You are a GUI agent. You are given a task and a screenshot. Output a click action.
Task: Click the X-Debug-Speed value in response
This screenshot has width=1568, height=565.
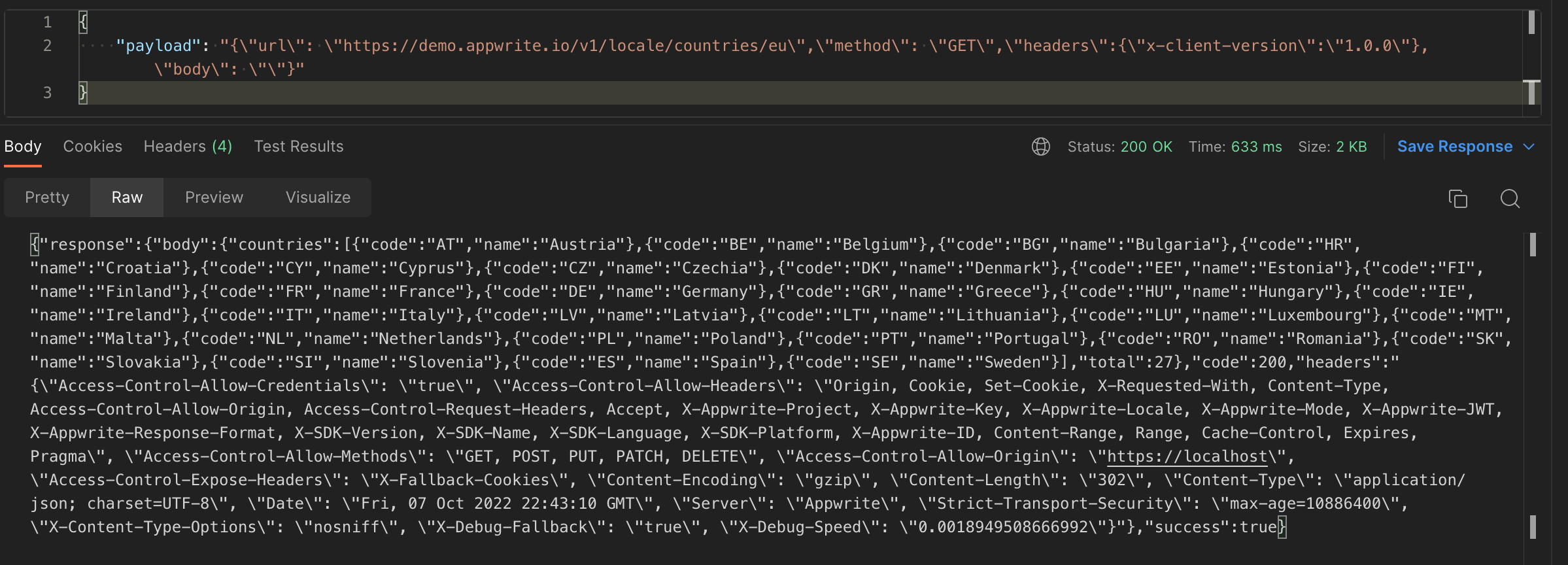click(1003, 527)
